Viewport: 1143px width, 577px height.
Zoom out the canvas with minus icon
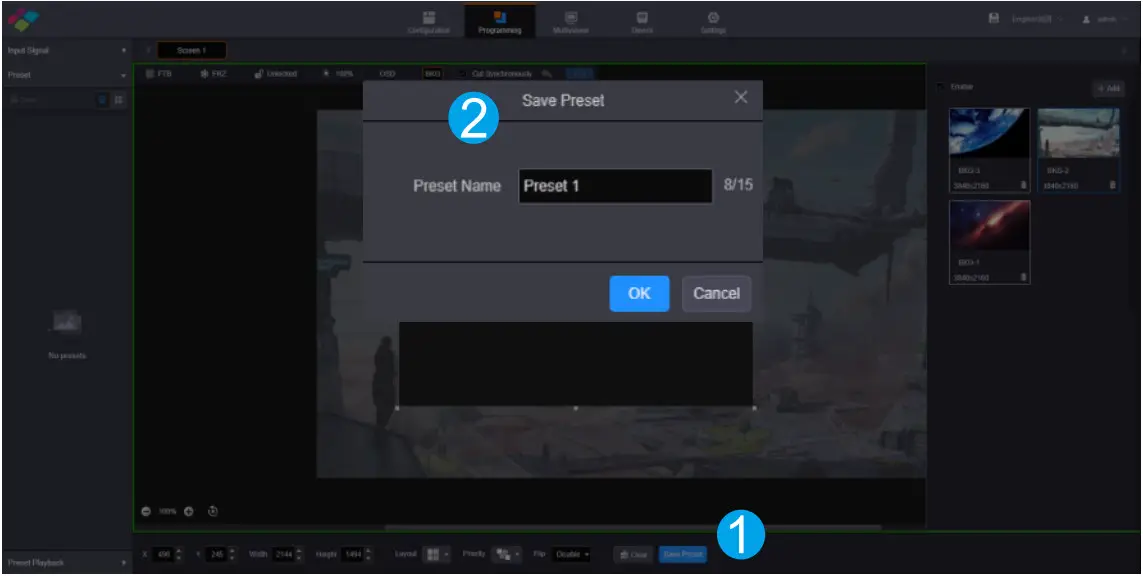(x=146, y=511)
